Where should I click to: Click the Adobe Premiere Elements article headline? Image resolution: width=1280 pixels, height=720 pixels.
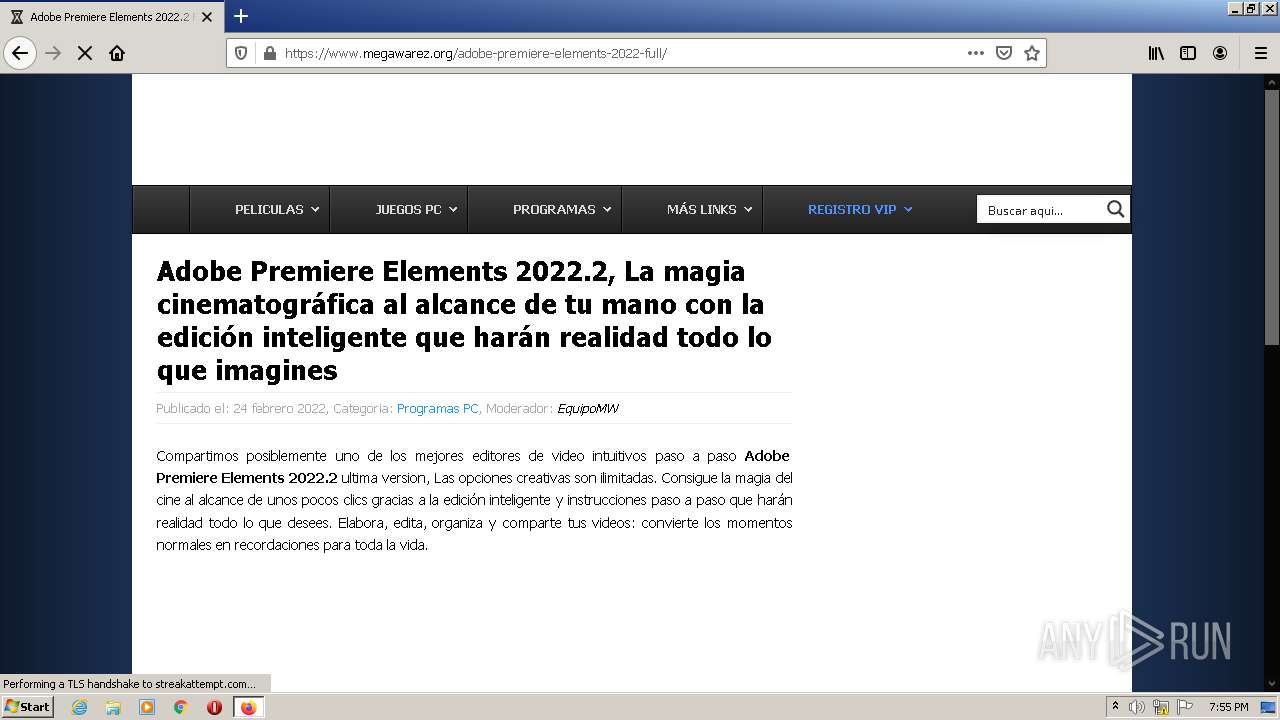(464, 320)
